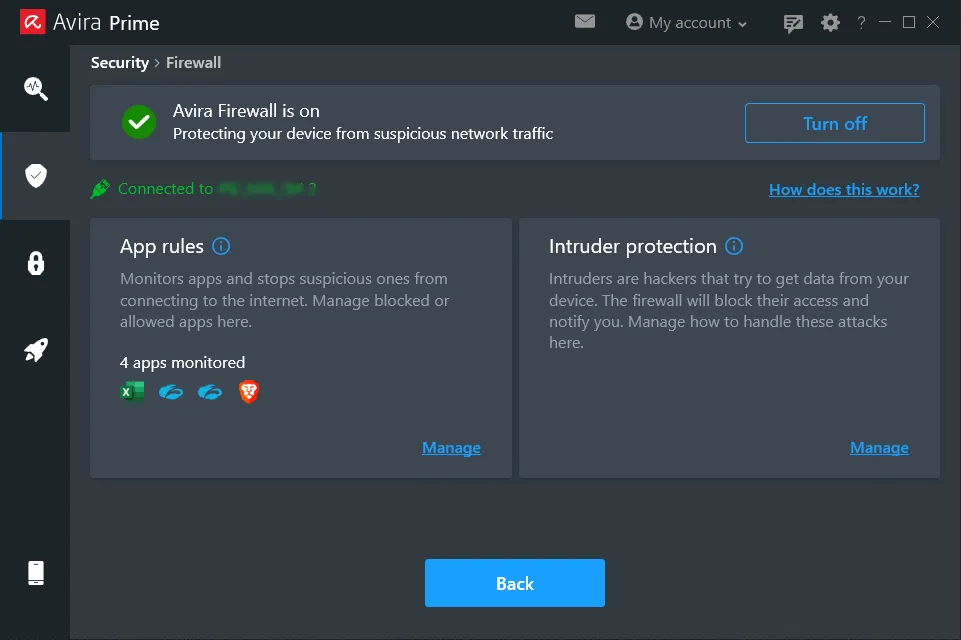Viewport: 961px width, 640px height.
Task: Expand the My account dropdown
Action: (686, 22)
